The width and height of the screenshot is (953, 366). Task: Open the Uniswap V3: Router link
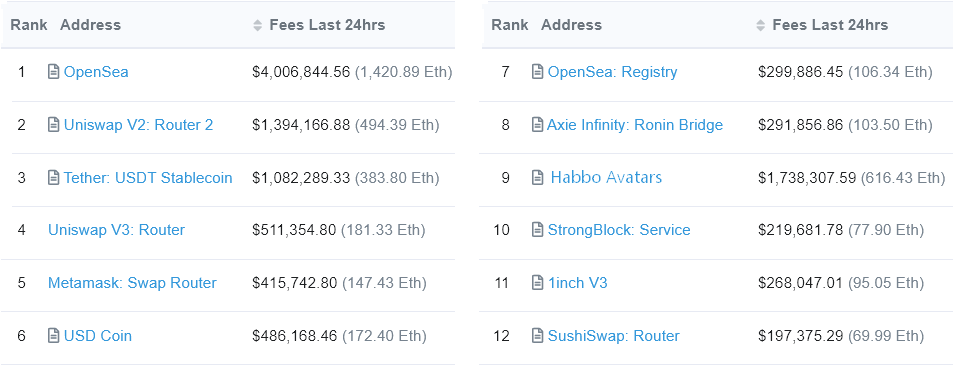(116, 230)
